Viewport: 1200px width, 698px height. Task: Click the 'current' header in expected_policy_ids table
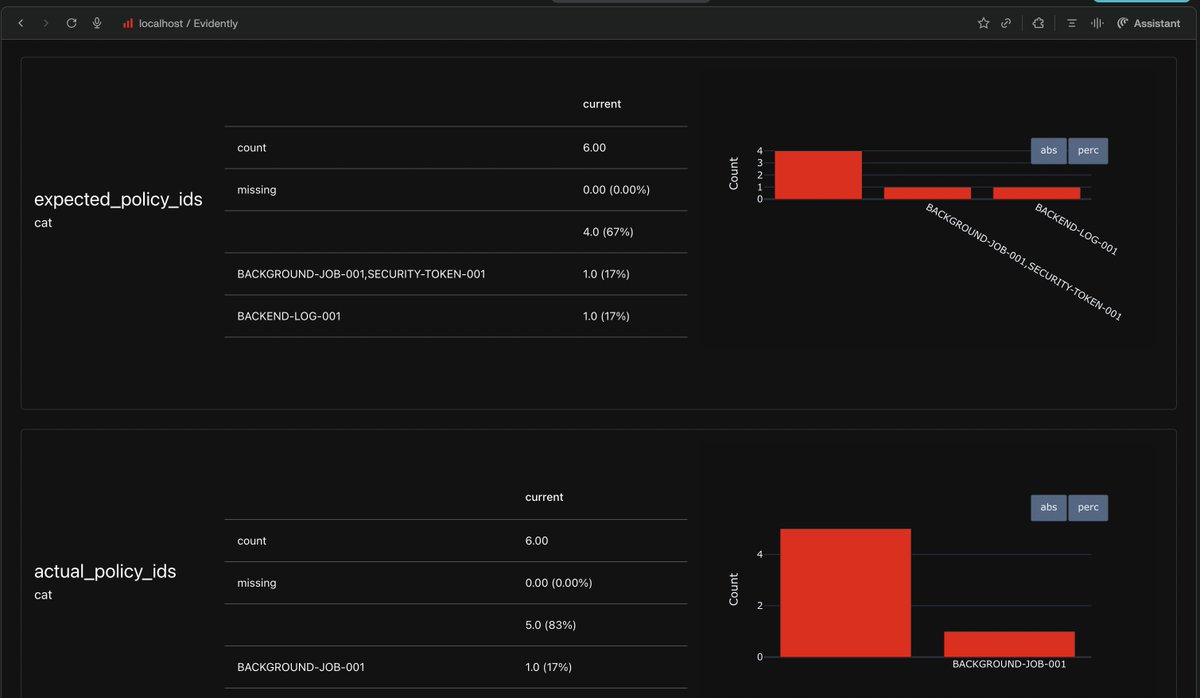point(602,104)
